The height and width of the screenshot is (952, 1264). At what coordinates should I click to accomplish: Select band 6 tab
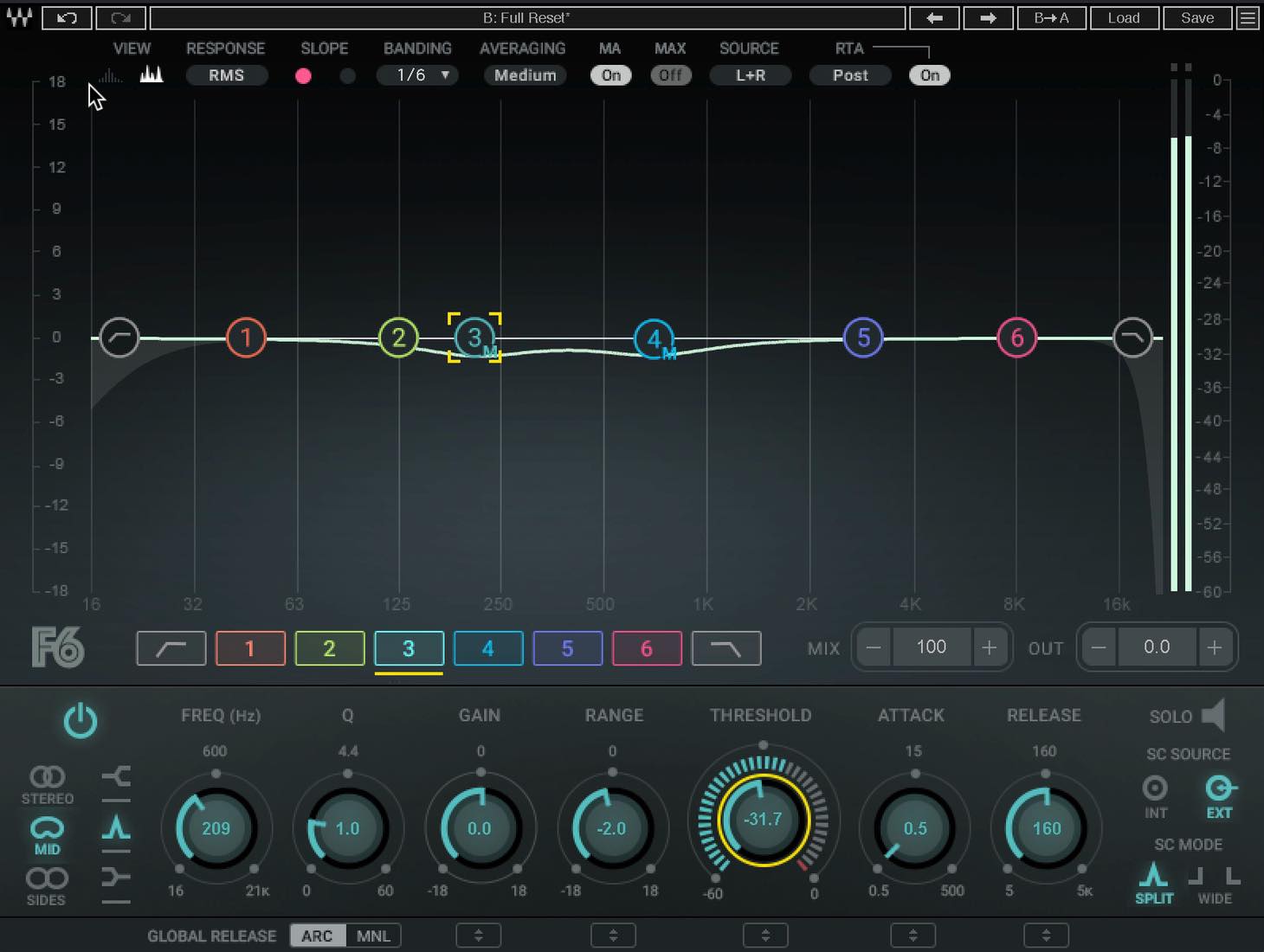tap(647, 648)
